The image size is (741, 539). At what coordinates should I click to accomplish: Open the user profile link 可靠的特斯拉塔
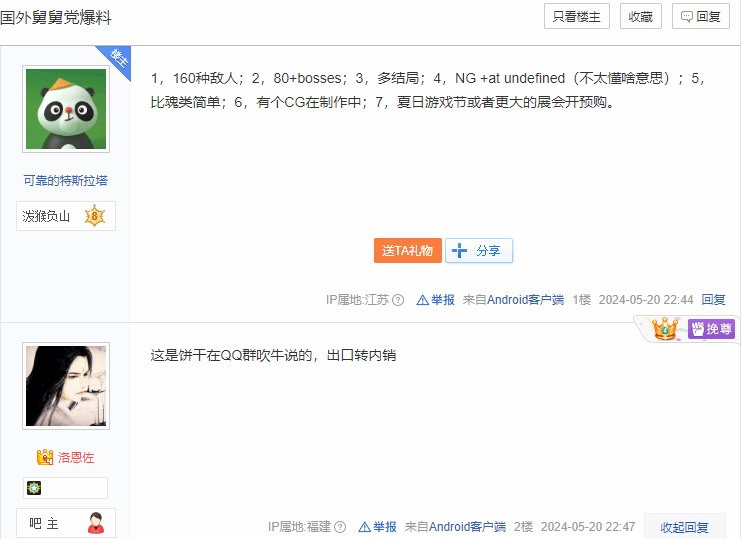[66, 180]
